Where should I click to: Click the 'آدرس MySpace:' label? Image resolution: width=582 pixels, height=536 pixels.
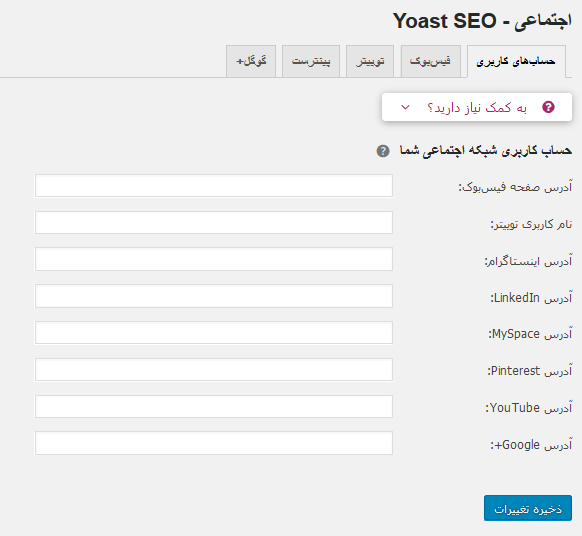[530, 334]
